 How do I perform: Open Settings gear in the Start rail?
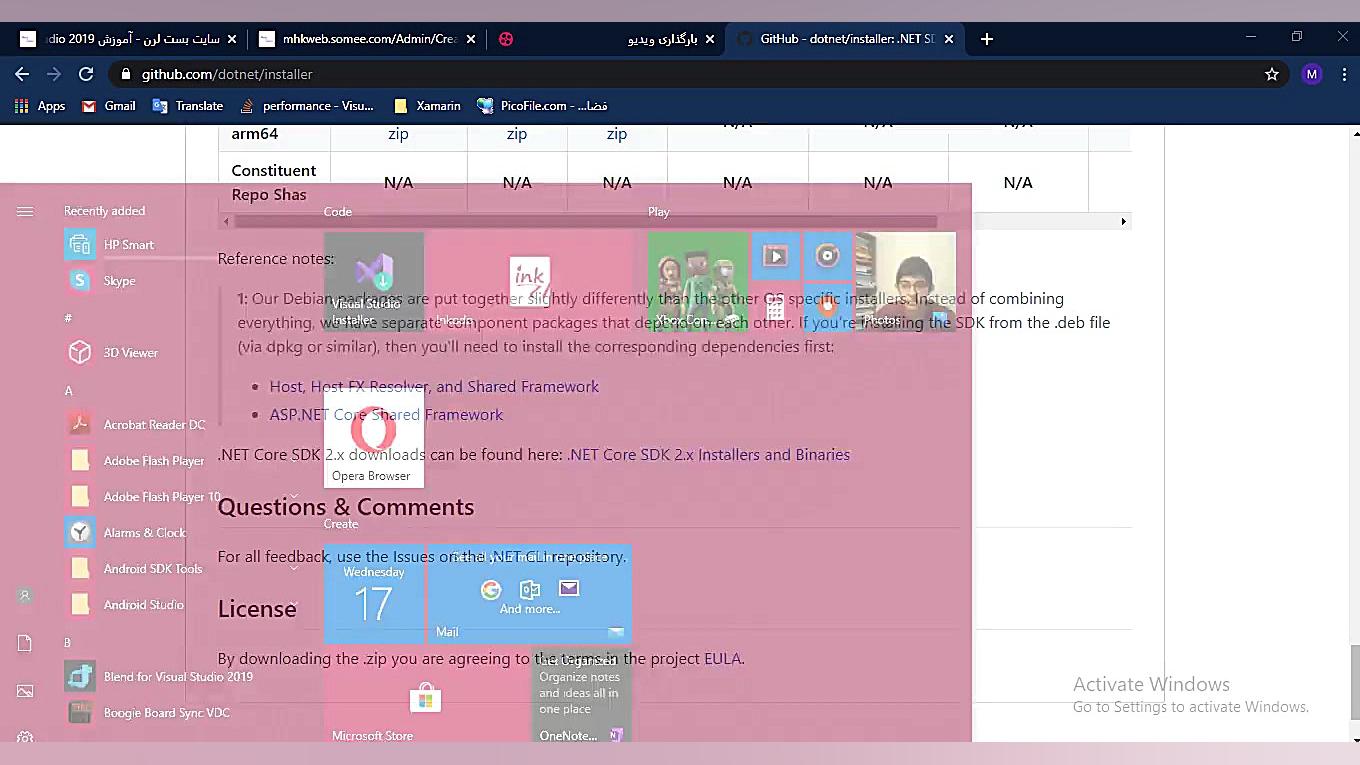coord(25,737)
